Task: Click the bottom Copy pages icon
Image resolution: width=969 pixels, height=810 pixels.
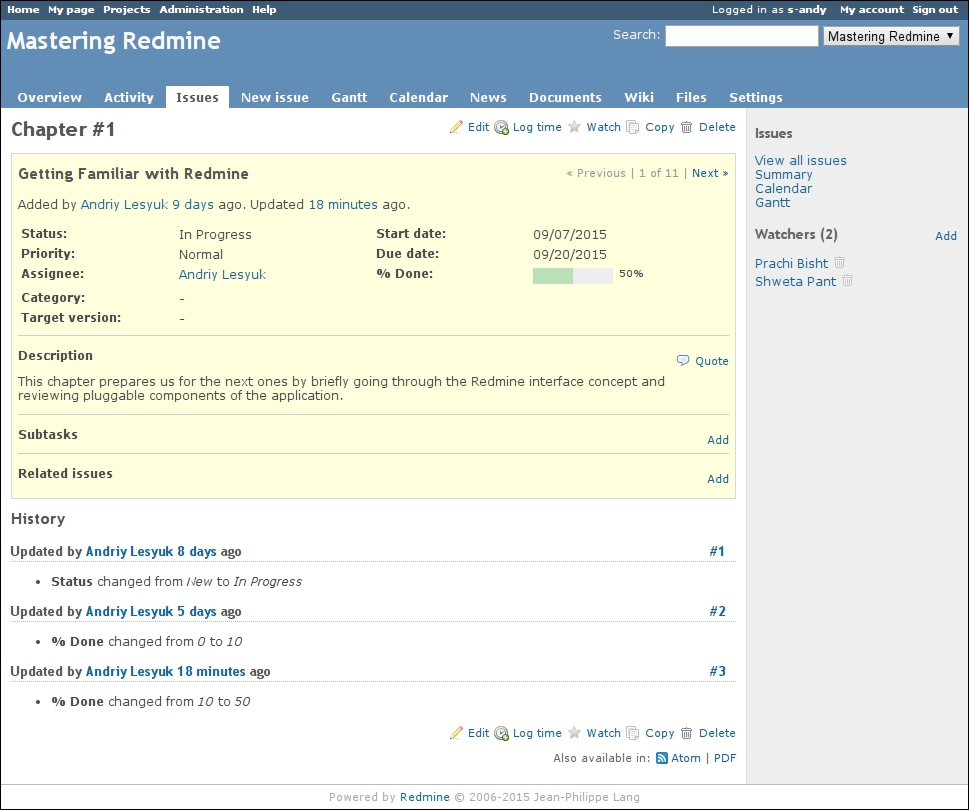Action: click(632, 733)
